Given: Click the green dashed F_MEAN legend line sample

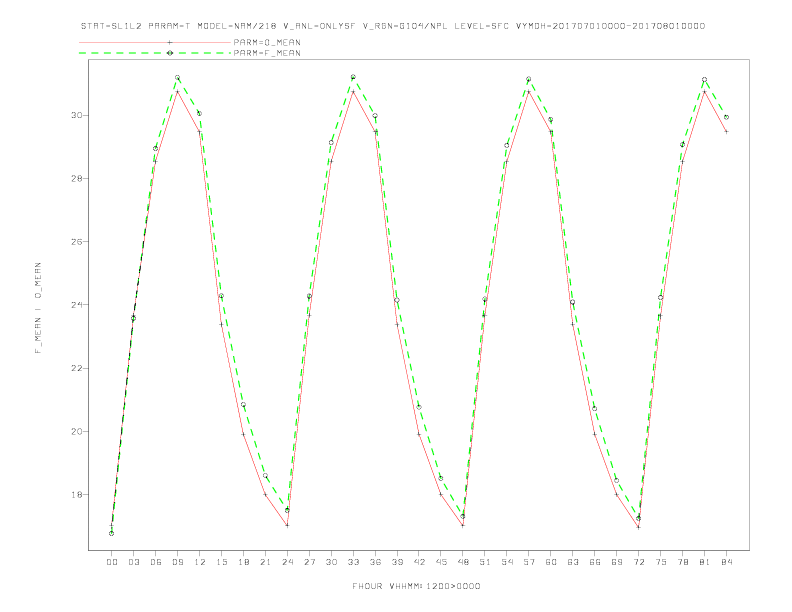Looking at the screenshot, I should click(155, 53).
